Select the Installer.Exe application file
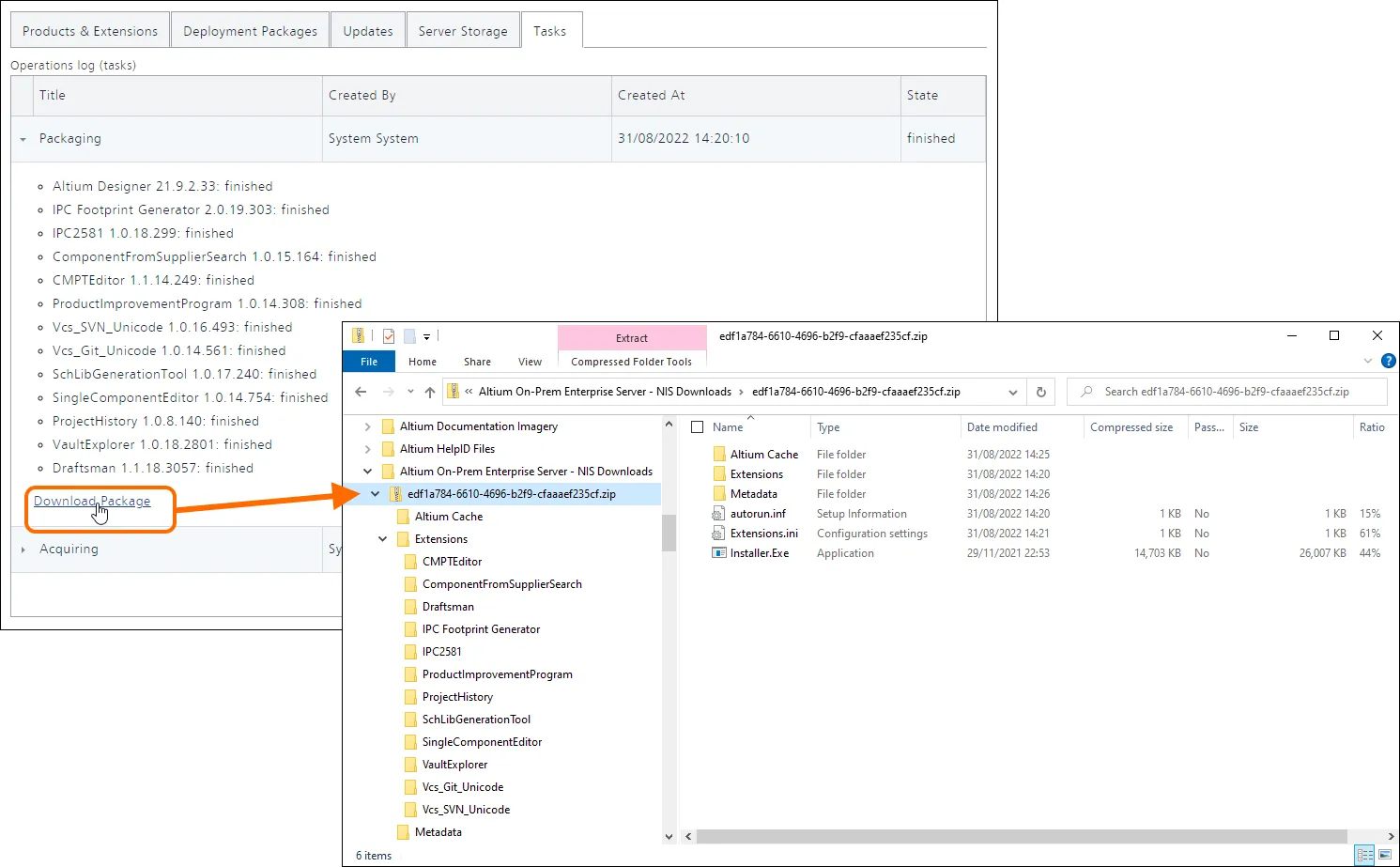1400x867 pixels. pos(760,553)
